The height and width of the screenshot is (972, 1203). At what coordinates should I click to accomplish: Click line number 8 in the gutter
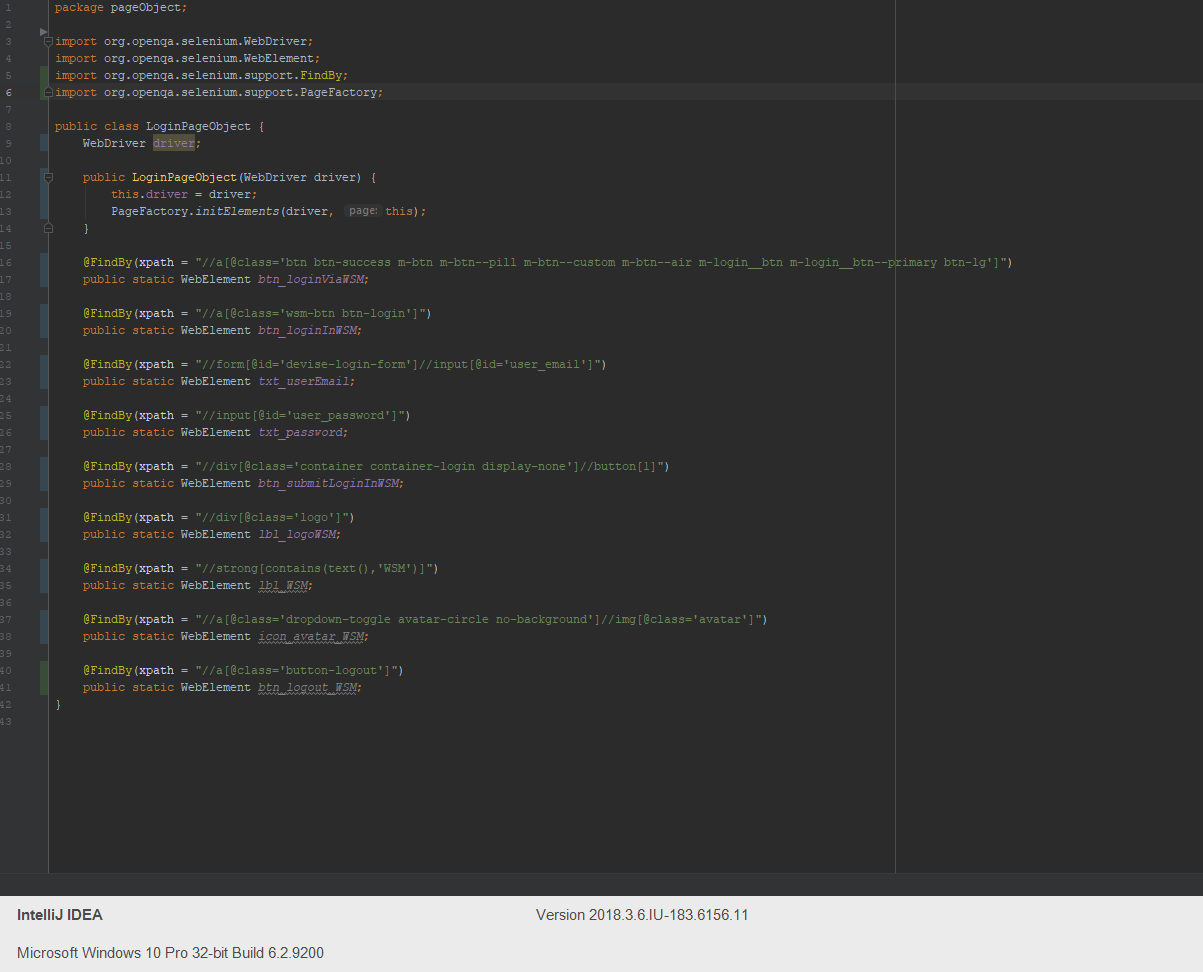tap(8, 126)
